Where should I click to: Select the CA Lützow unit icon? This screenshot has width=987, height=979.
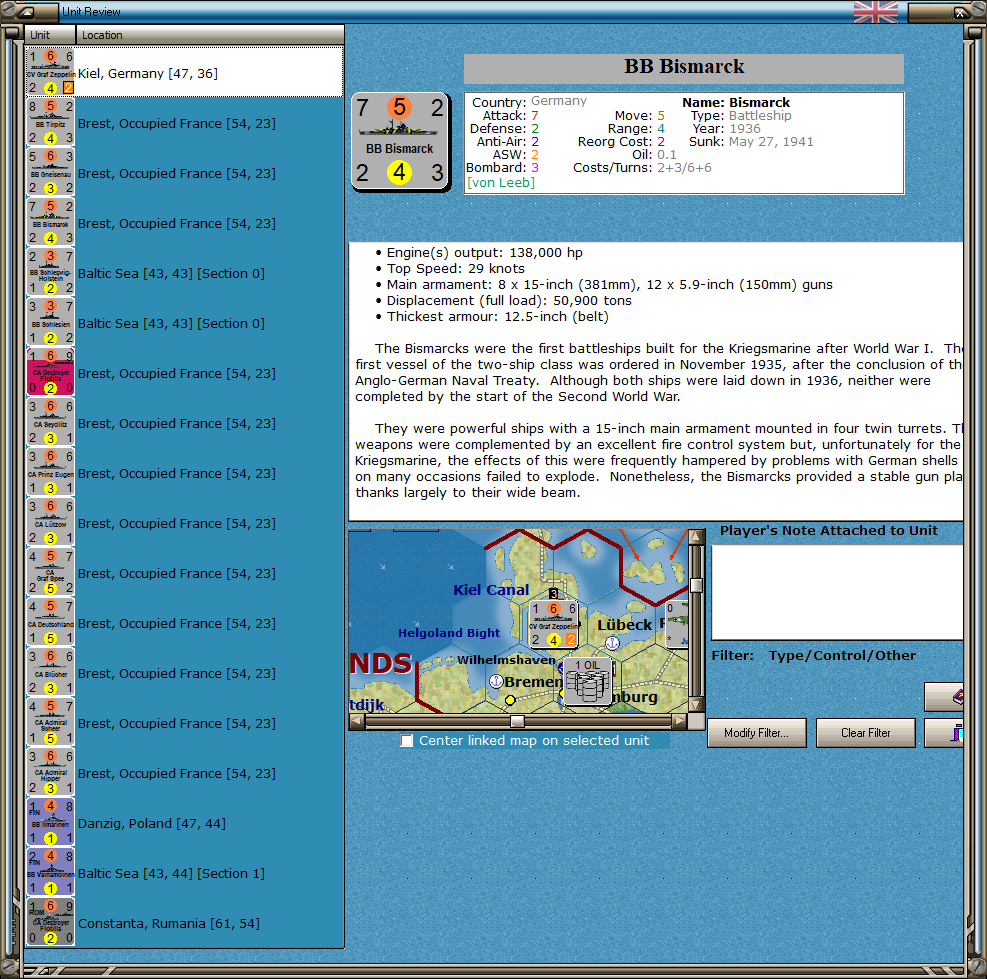[x=50, y=523]
